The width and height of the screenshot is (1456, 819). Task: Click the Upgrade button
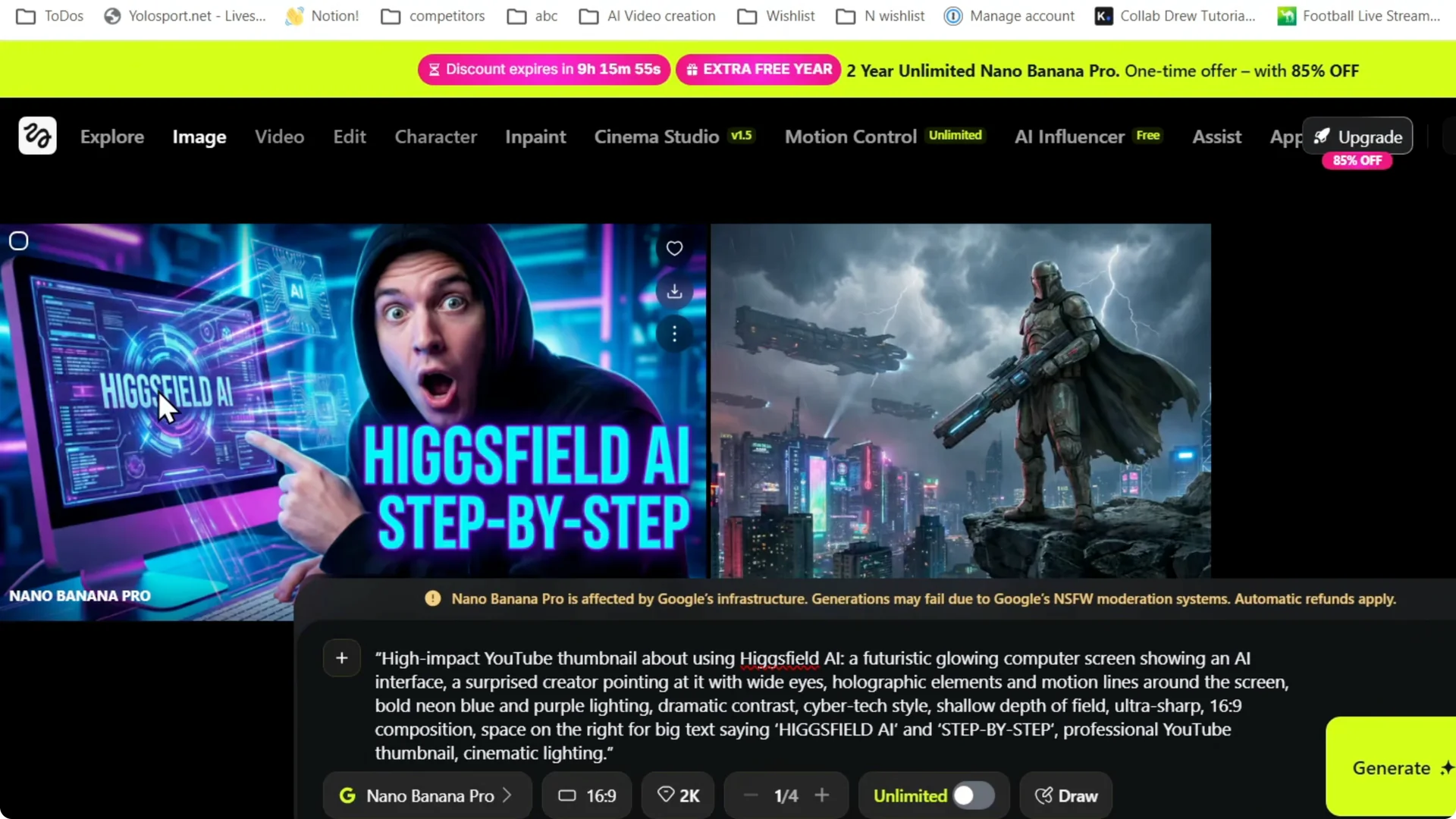pos(1357,136)
